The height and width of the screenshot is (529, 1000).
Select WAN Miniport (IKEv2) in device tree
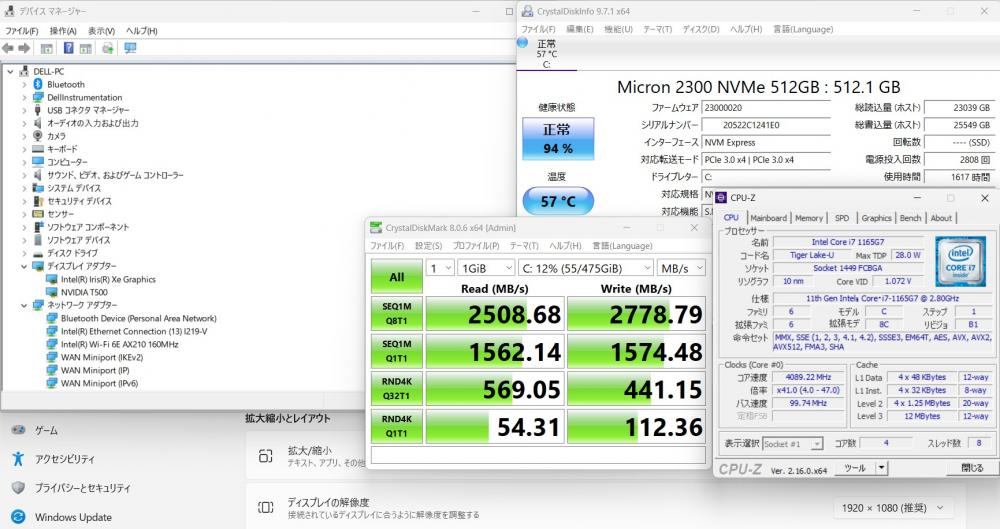point(102,357)
